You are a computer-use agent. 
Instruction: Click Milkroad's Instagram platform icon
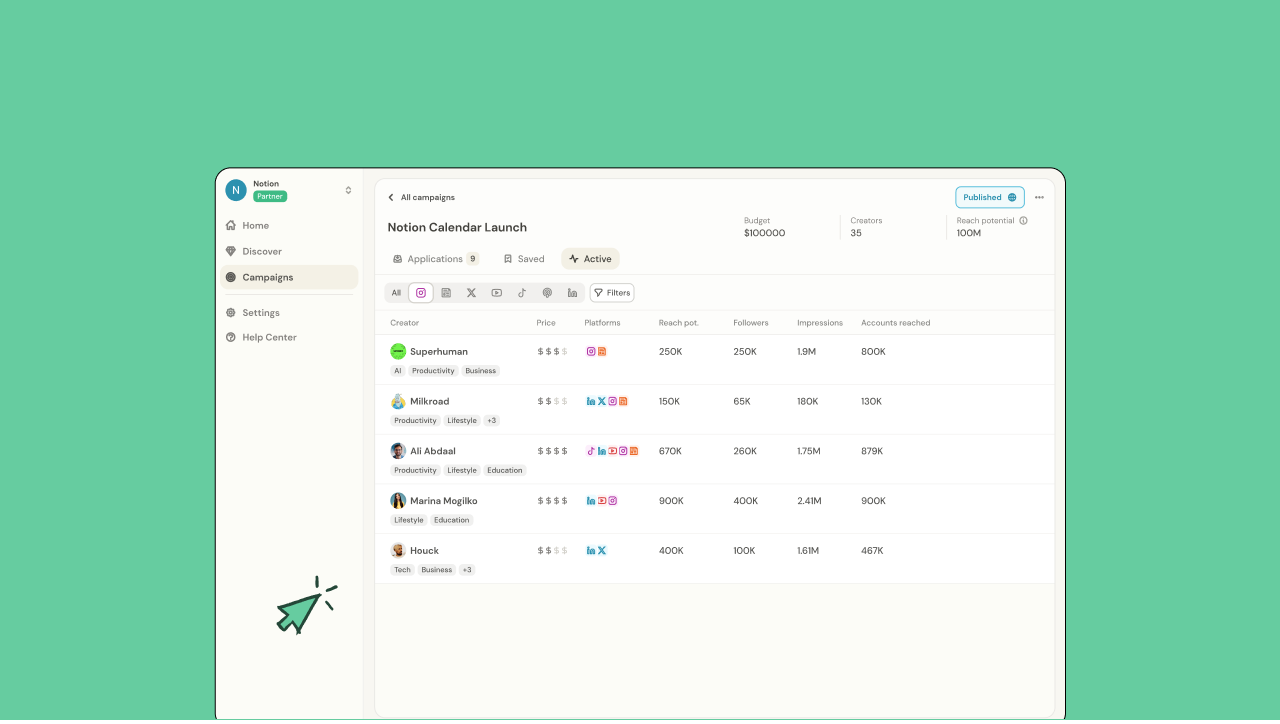point(613,402)
